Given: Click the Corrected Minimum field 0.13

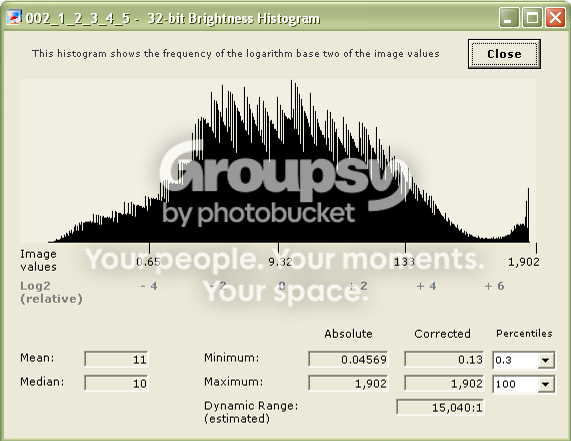Looking at the screenshot, I should pyautogui.click(x=444, y=359).
